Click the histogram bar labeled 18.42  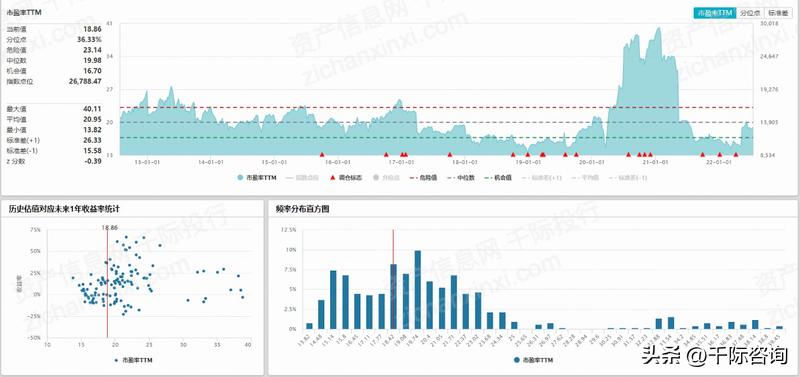pyautogui.click(x=393, y=296)
